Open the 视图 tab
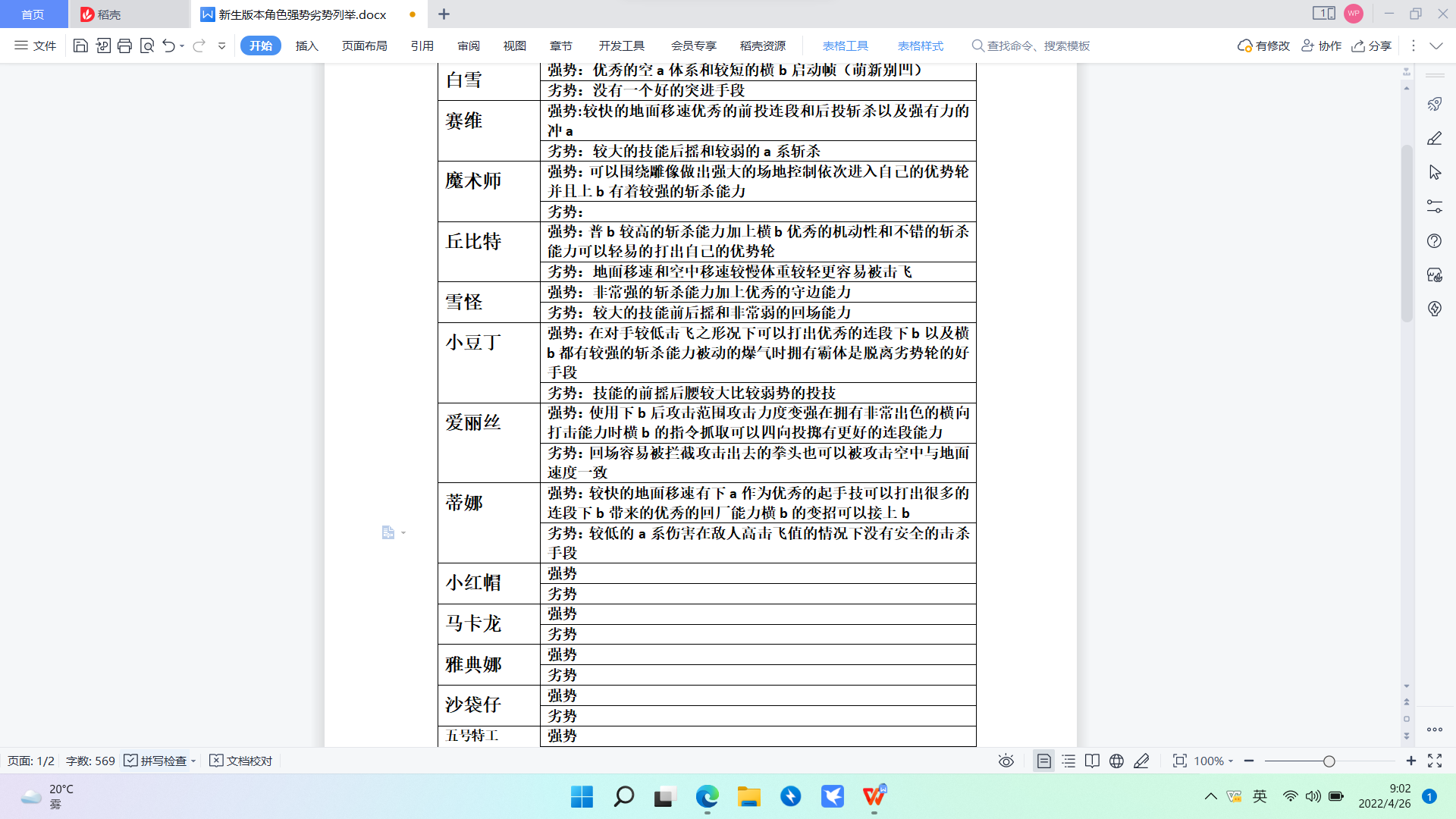 coord(515,45)
